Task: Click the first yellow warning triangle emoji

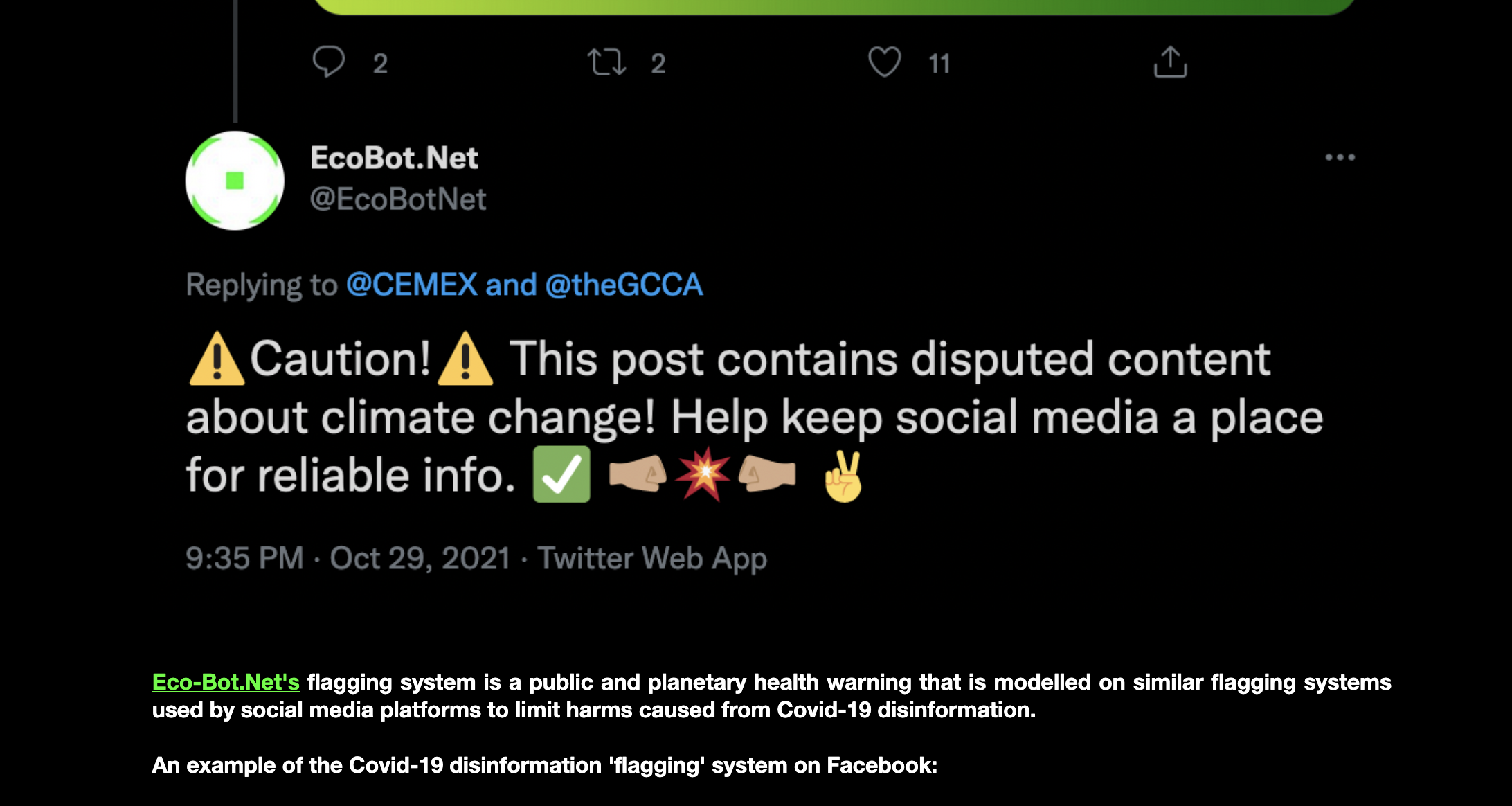Action: pos(216,359)
